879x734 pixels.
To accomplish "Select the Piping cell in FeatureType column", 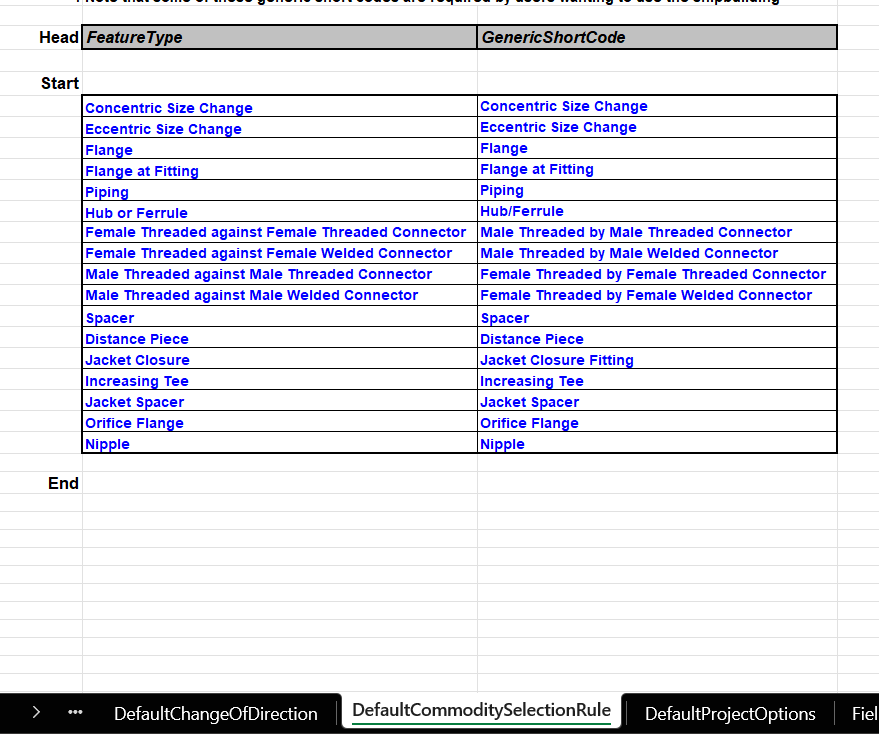I will (x=280, y=191).
